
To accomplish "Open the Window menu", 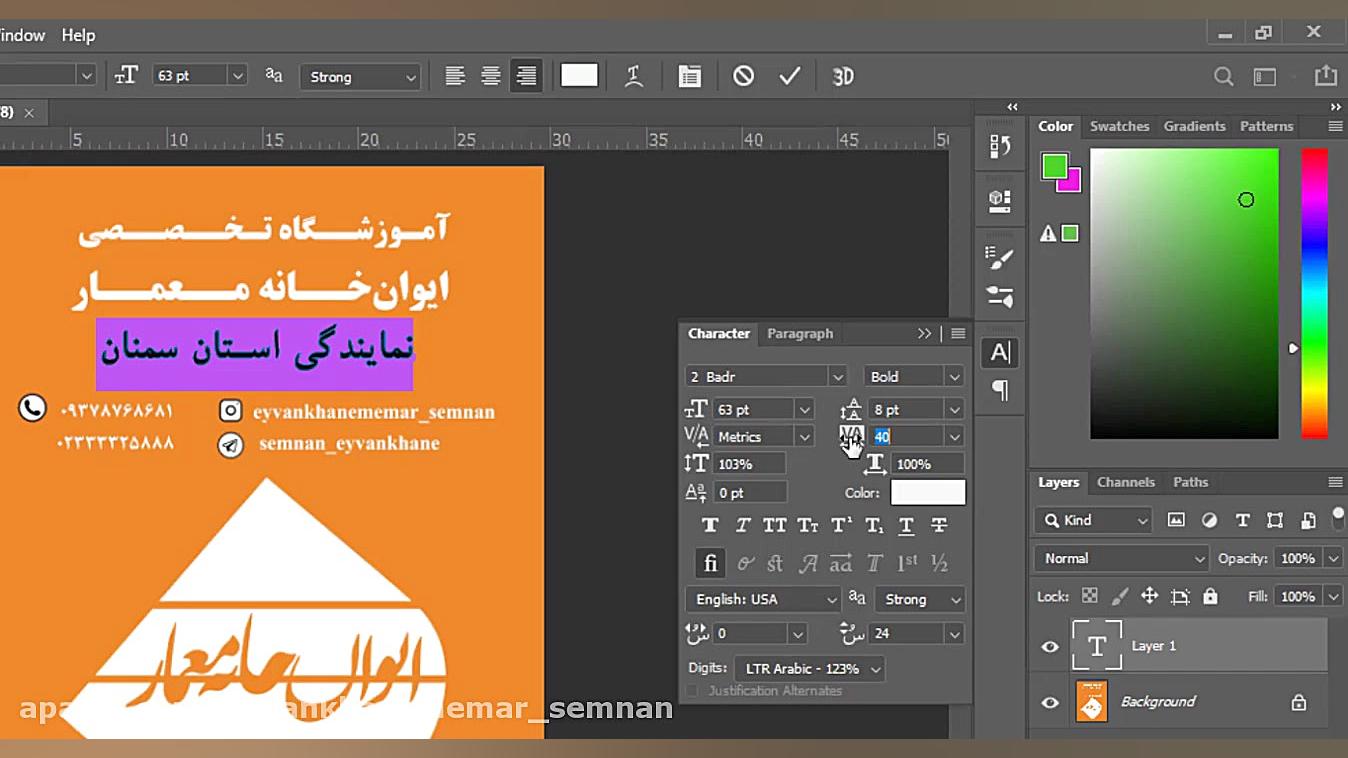I will tap(22, 34).
